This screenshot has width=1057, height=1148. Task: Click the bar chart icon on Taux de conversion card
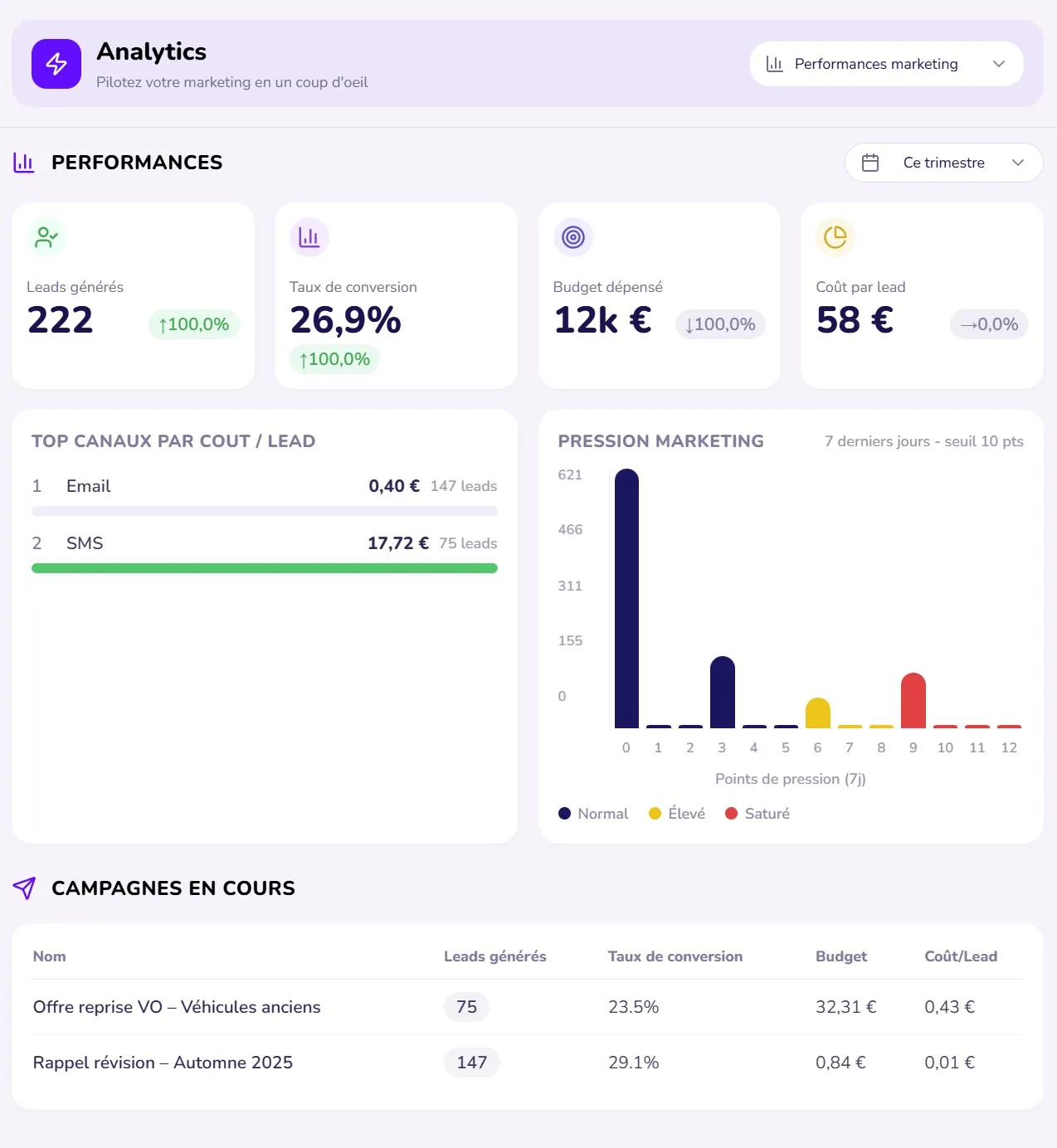[309, 237]
